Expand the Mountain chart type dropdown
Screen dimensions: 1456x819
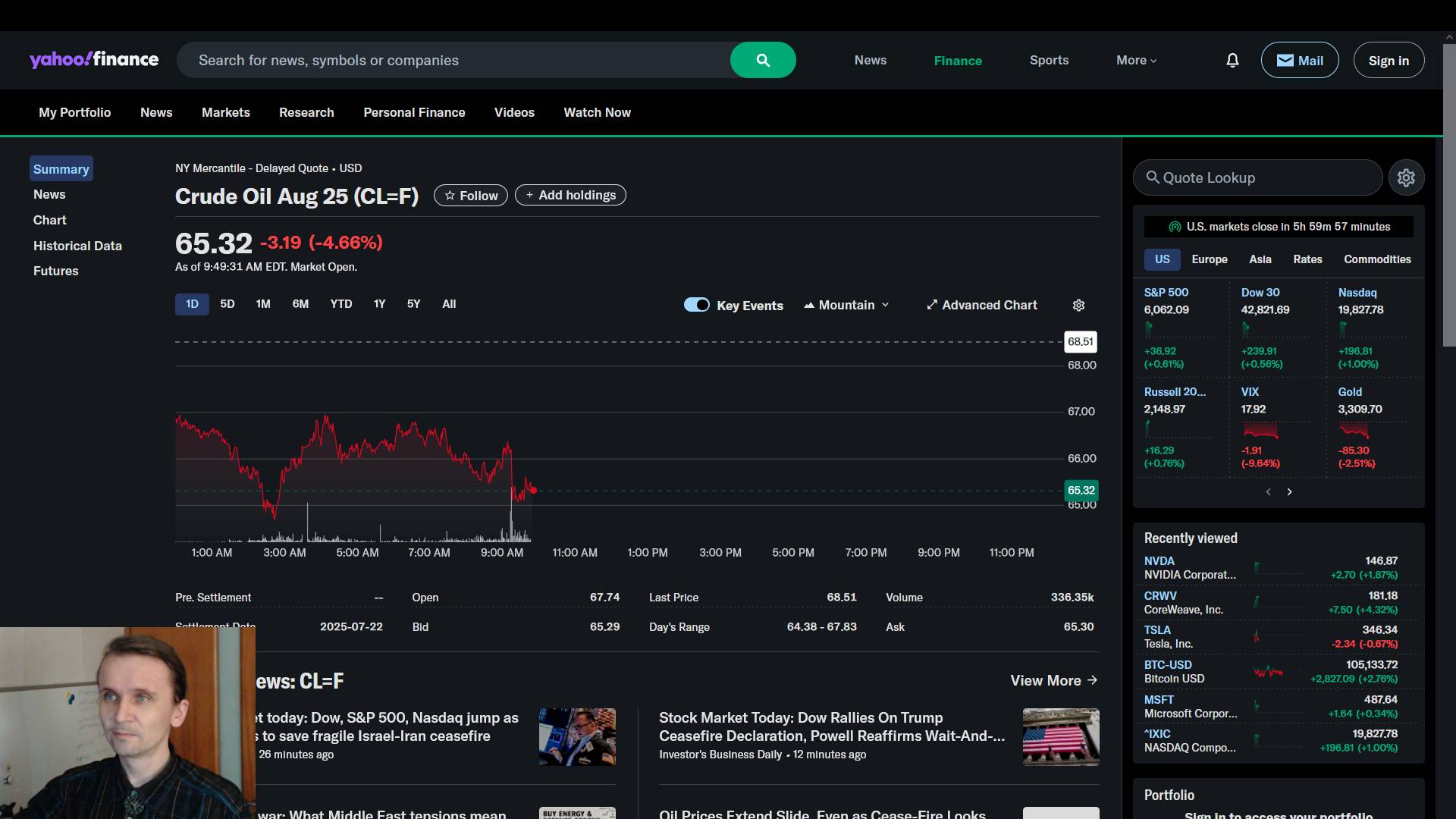pyautogui.click(x=846, y=305)
